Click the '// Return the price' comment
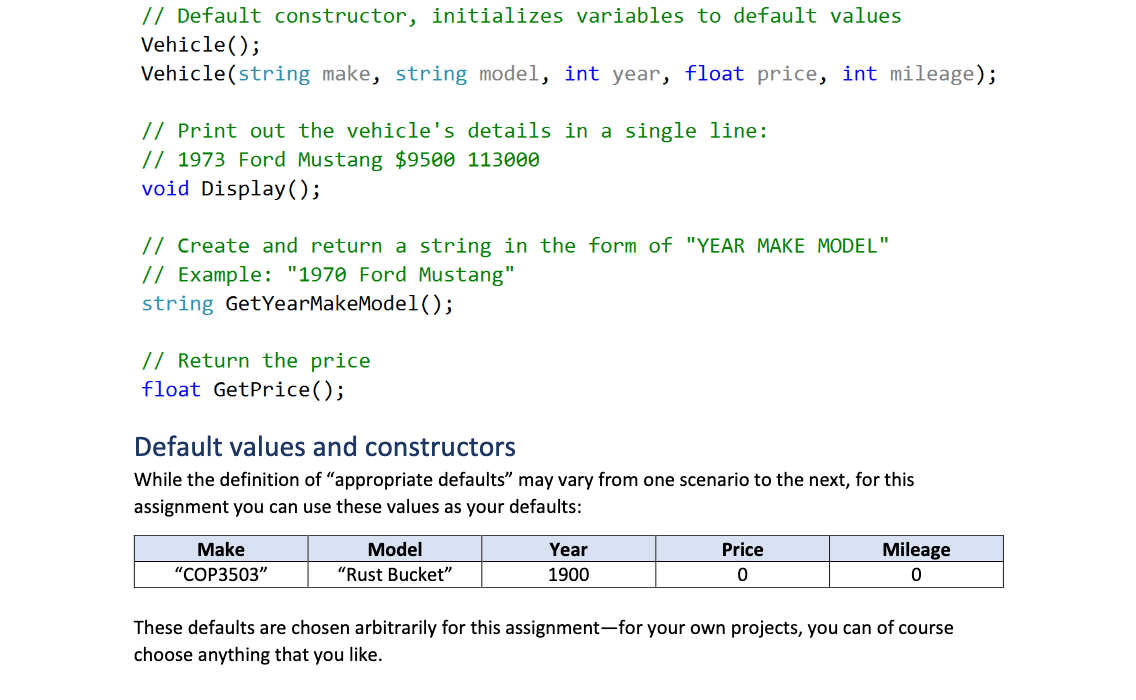The width and height of the screenshot is (1136, 700). point(256,361)
